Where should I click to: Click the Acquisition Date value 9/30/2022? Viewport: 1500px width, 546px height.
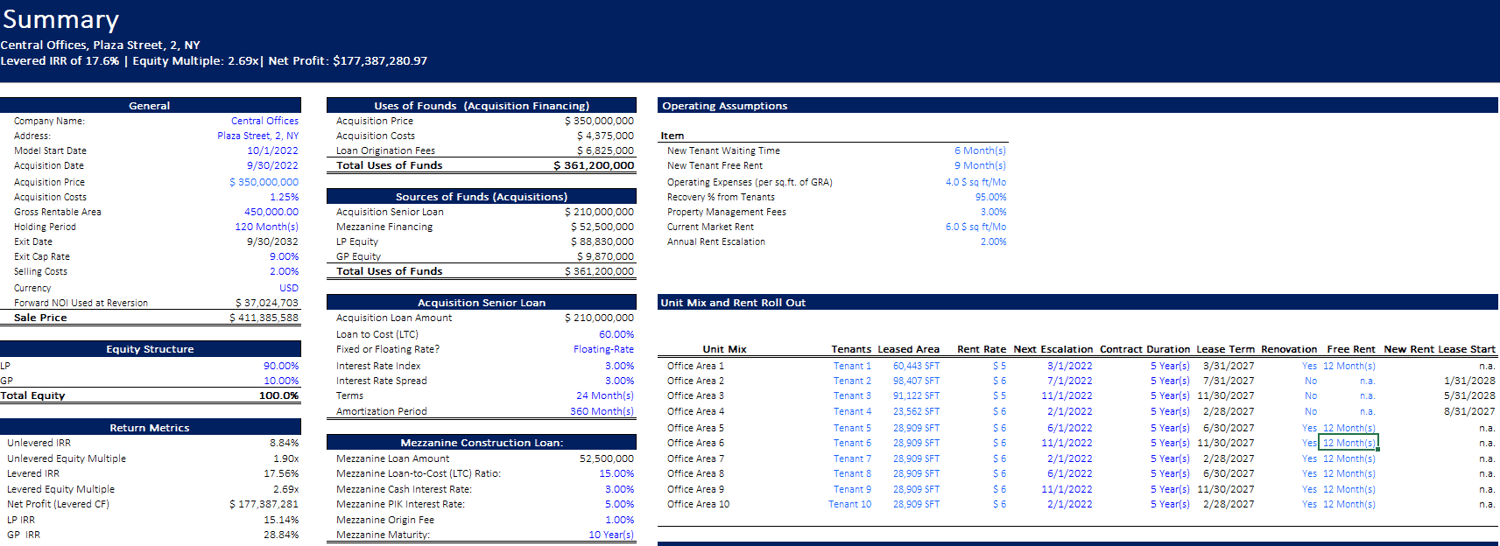[273, 166]
